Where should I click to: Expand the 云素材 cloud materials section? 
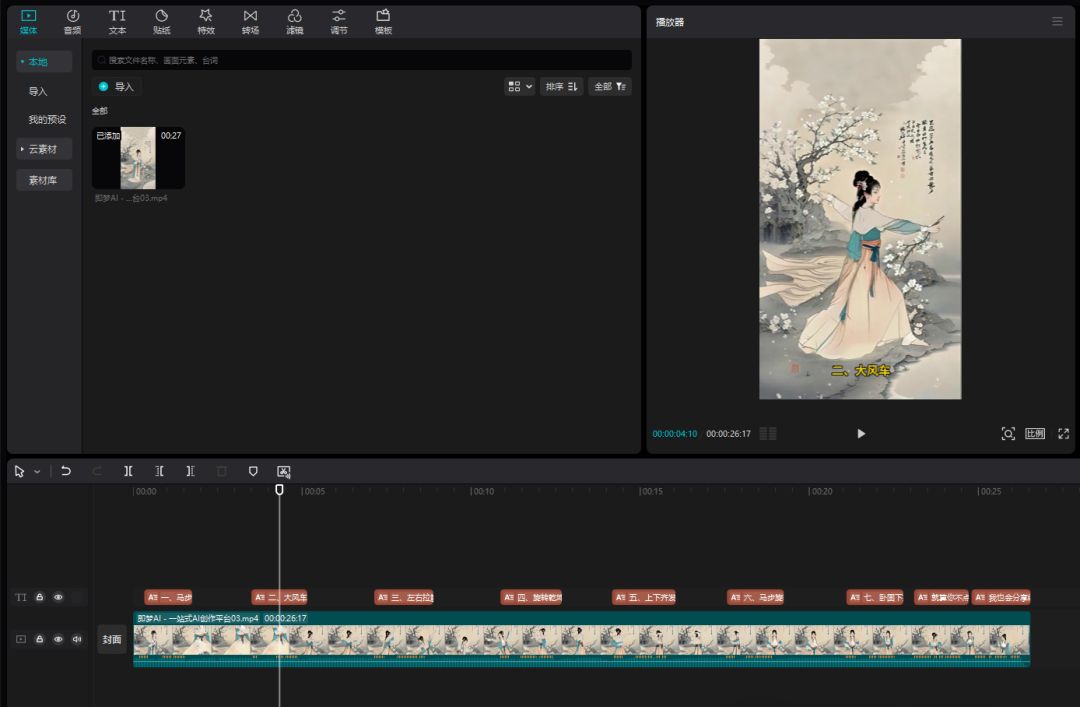tap(44, 149)
